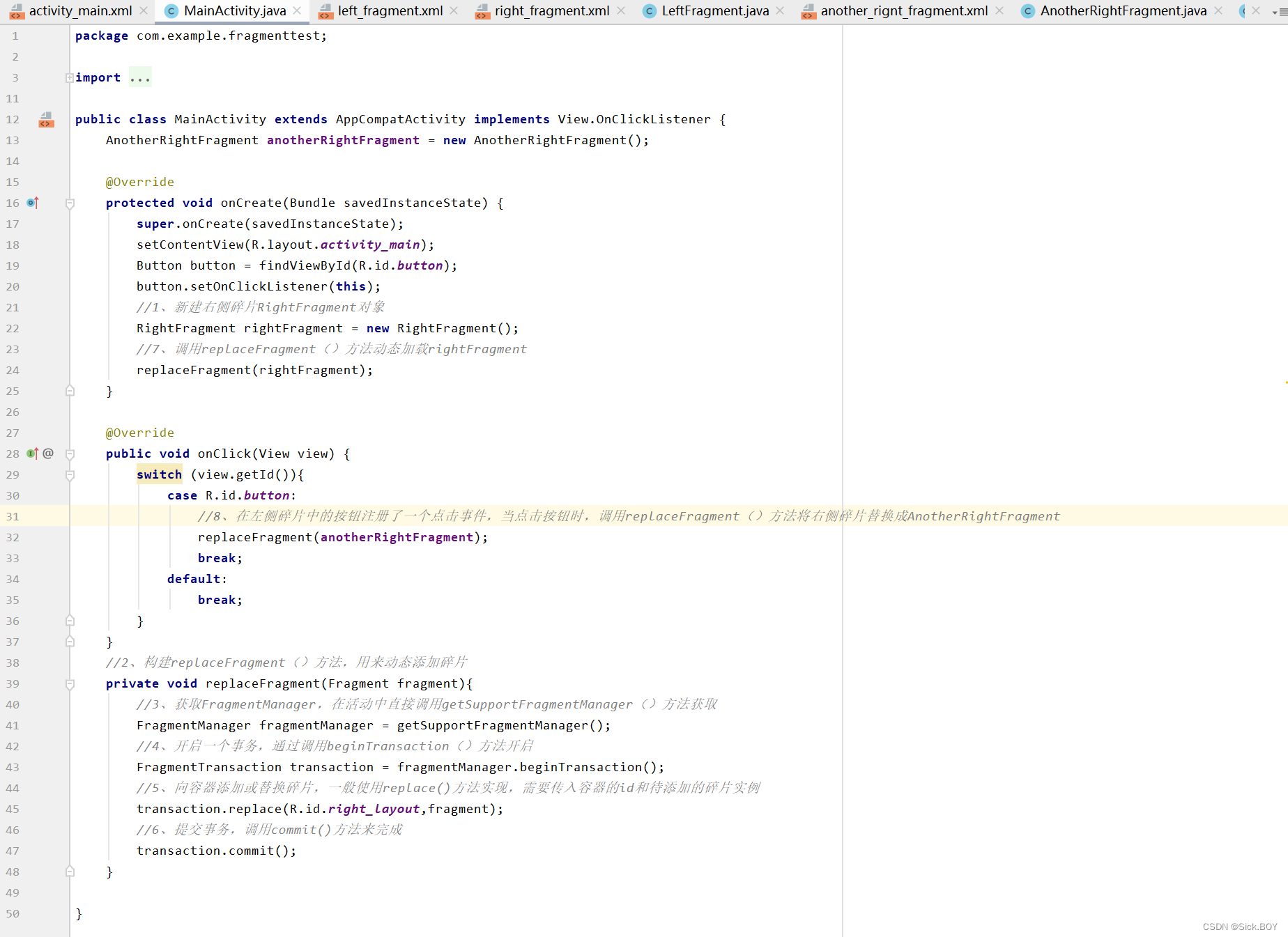Collapse the onCreate method at line 16
The height and width of the screenshot is (937, 1288).
[70, 203]
